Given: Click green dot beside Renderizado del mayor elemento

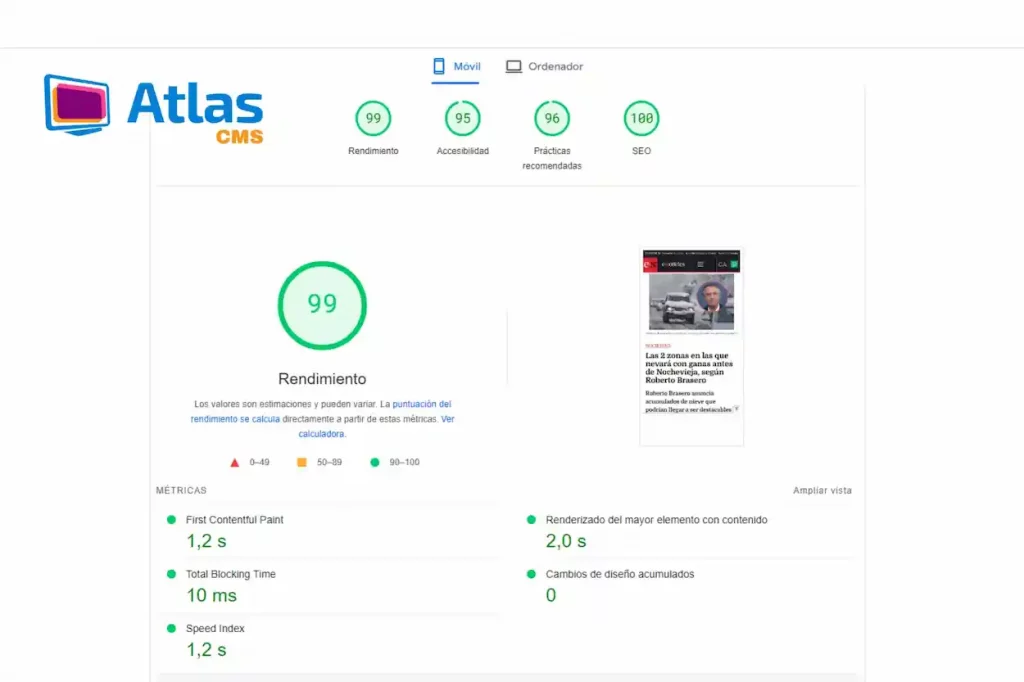Looking at the screenshot, I should tap(531, 520).
